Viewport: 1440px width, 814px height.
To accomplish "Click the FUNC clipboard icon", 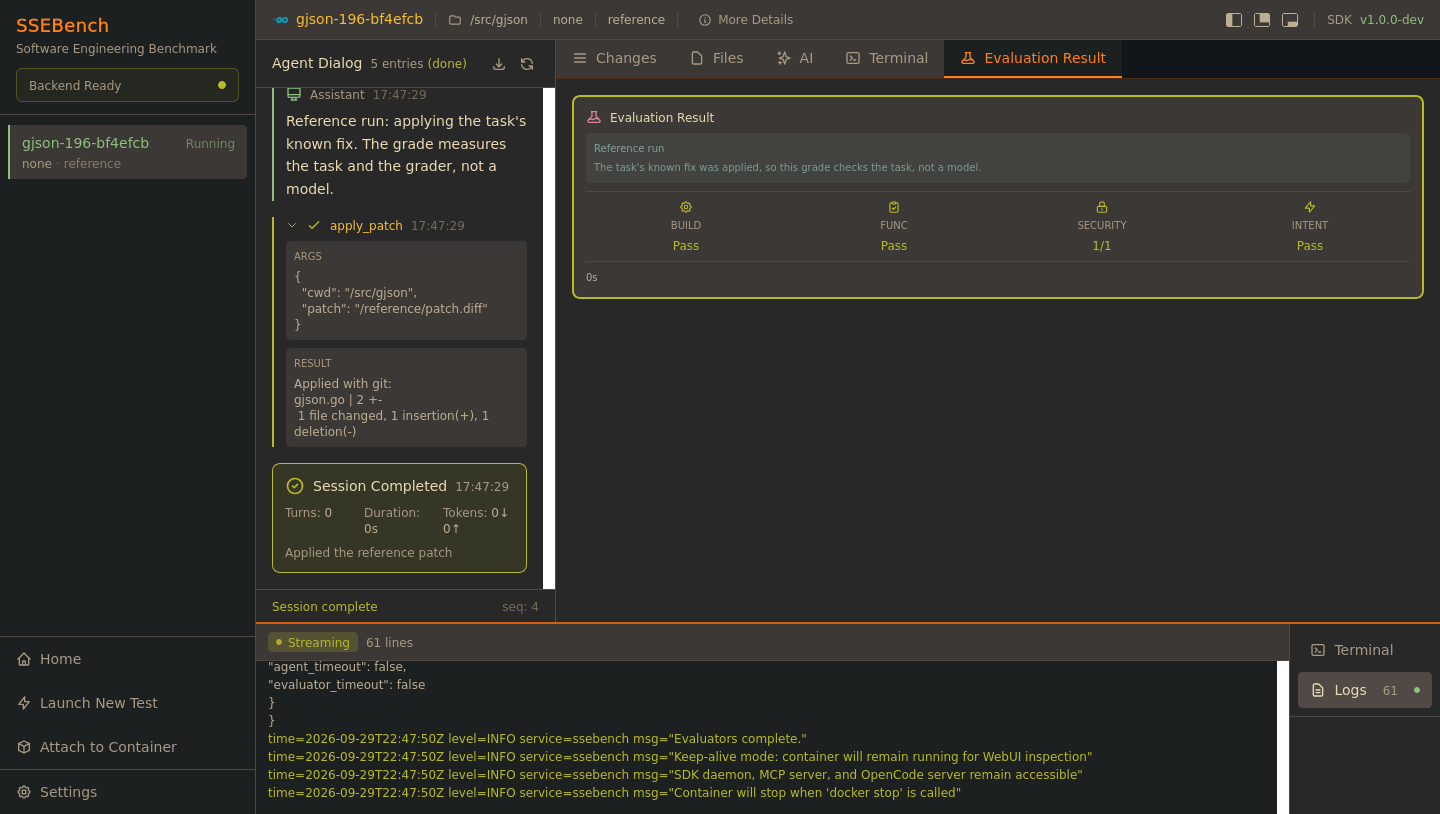I will click(x=894, y=207).
